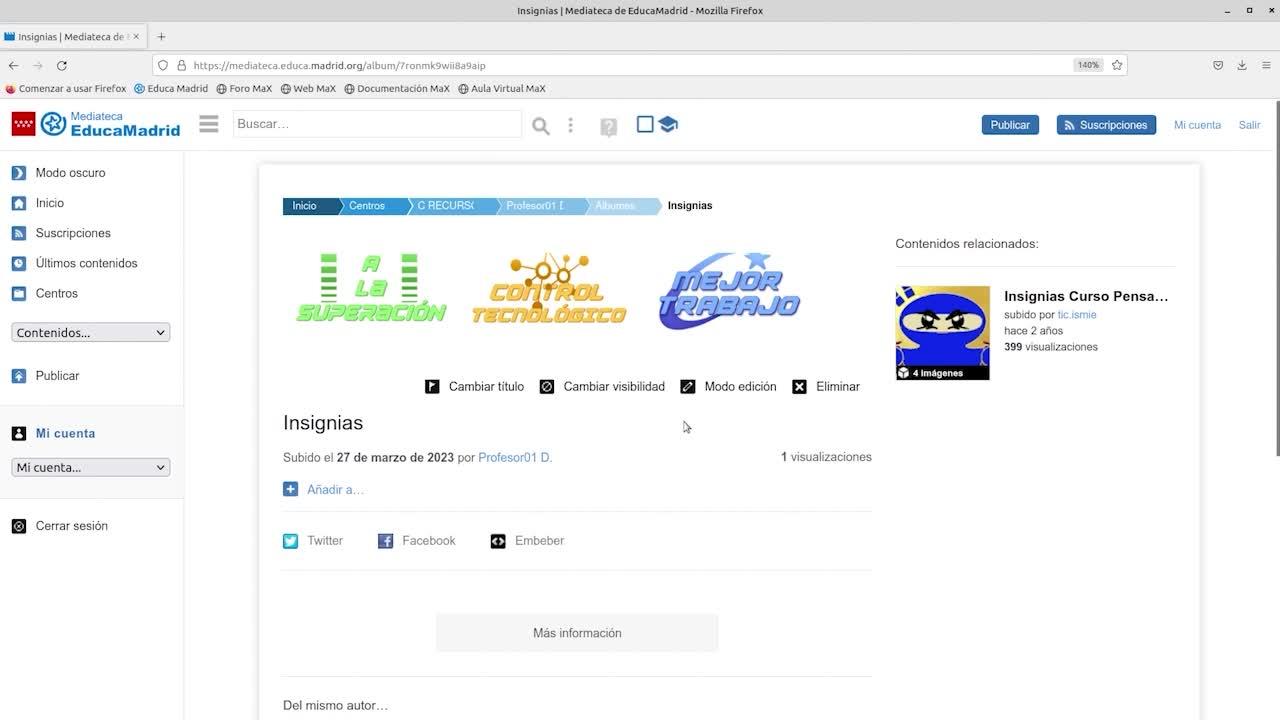Open the Aula Virtual MaX bookmark
1280x720 pixels.
(x=502, y=89)
